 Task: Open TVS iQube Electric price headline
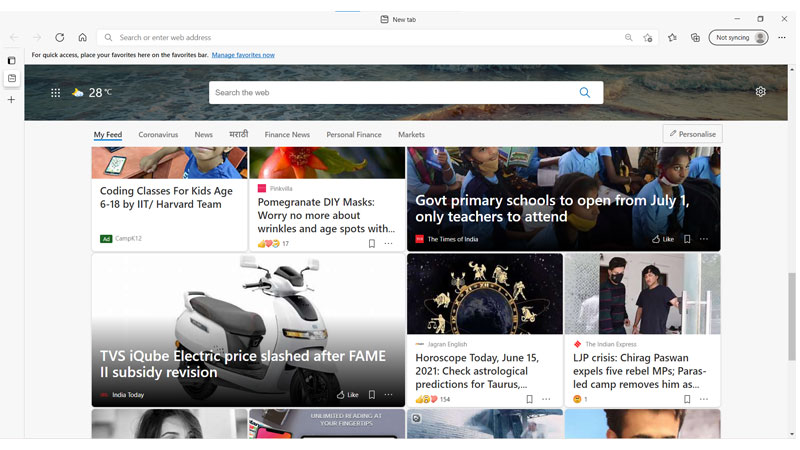[x=243, y=364]
